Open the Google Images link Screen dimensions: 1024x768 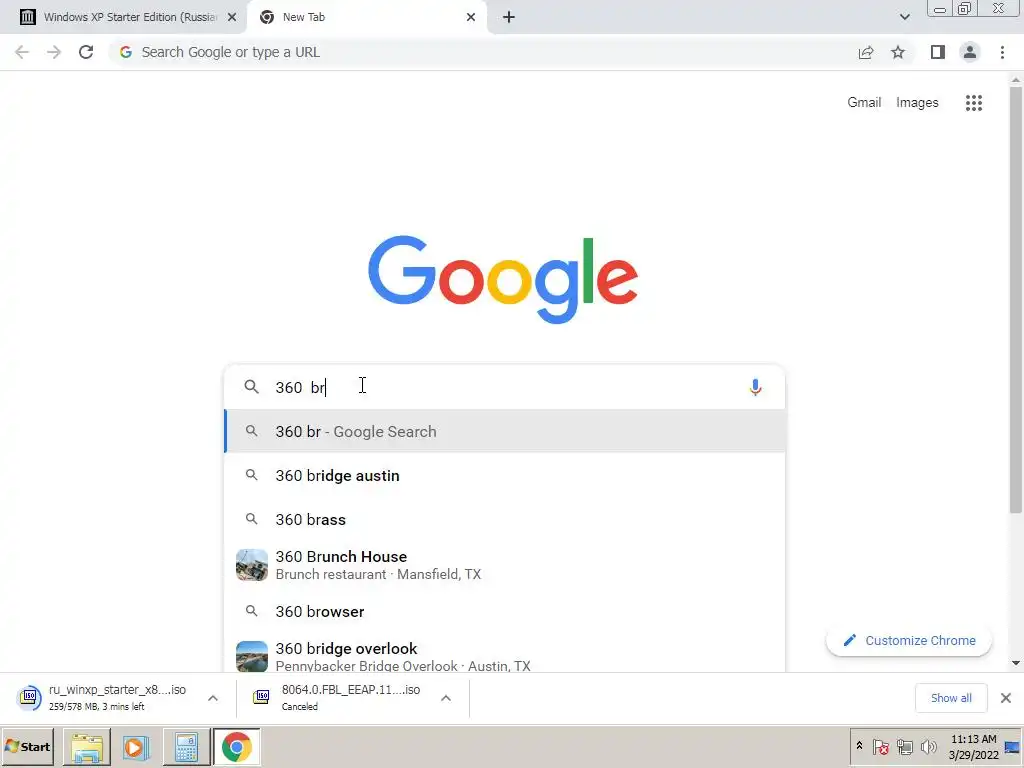tap(917, 103)
